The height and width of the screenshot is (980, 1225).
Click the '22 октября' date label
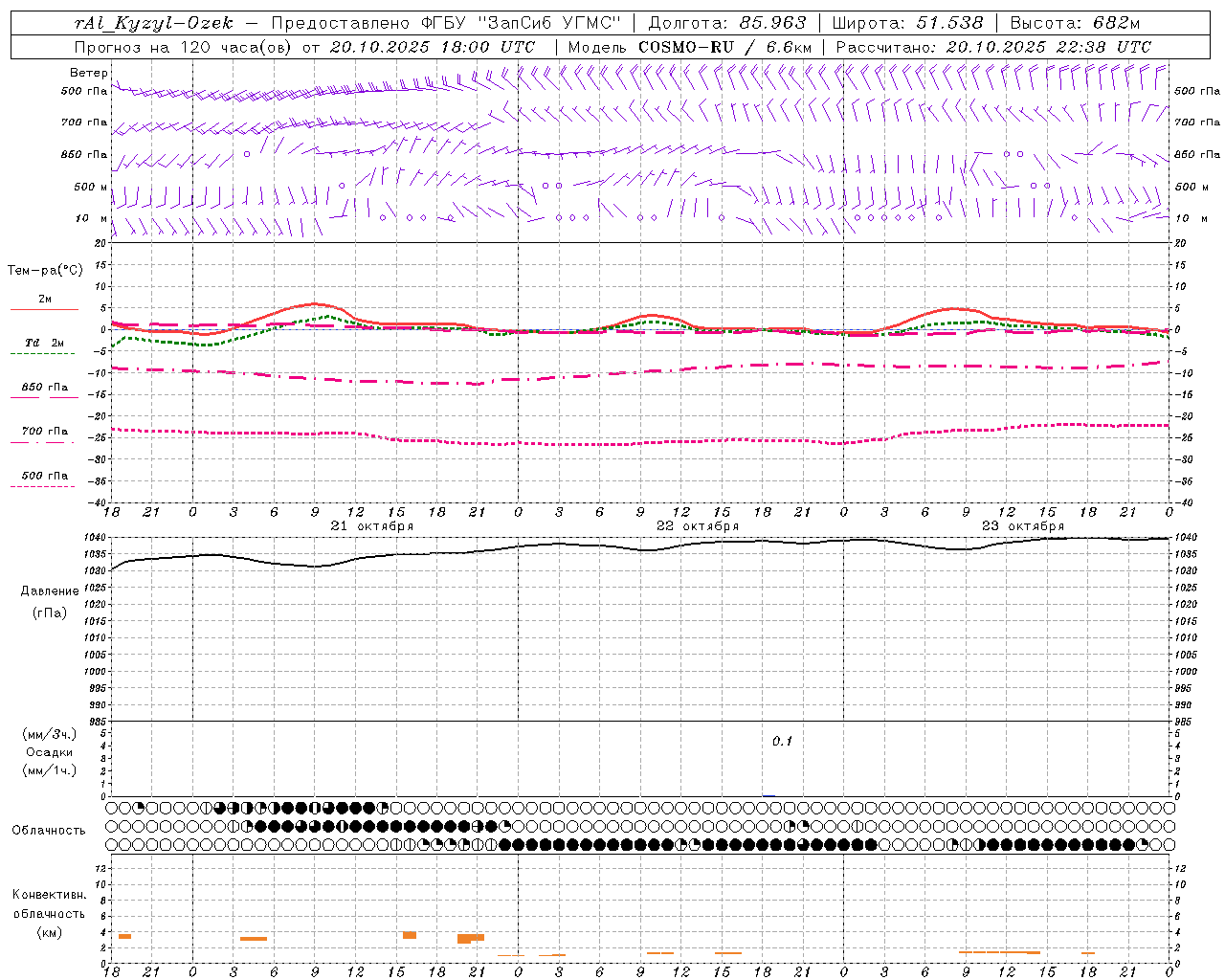click(x=698, y=526)
